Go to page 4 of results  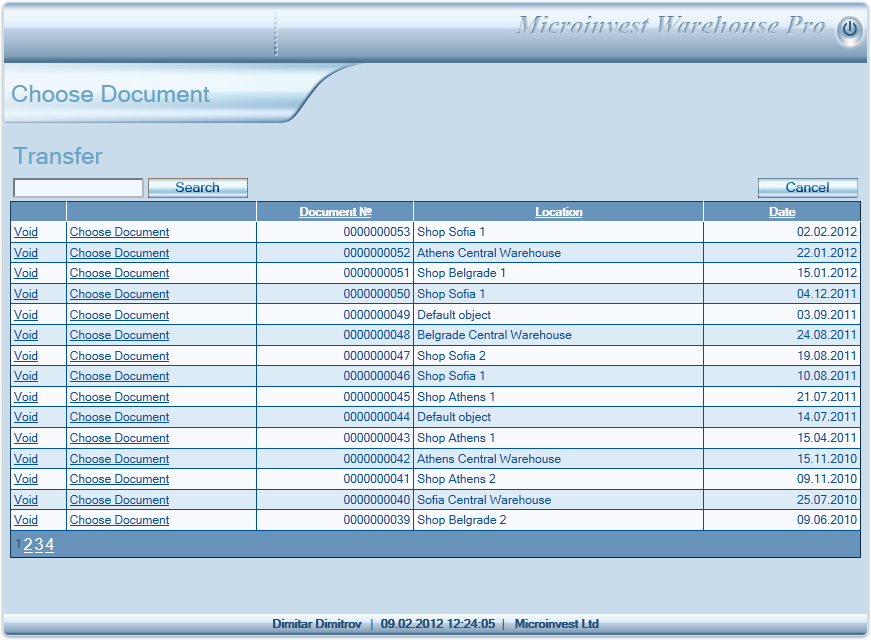tap(49, 545)
